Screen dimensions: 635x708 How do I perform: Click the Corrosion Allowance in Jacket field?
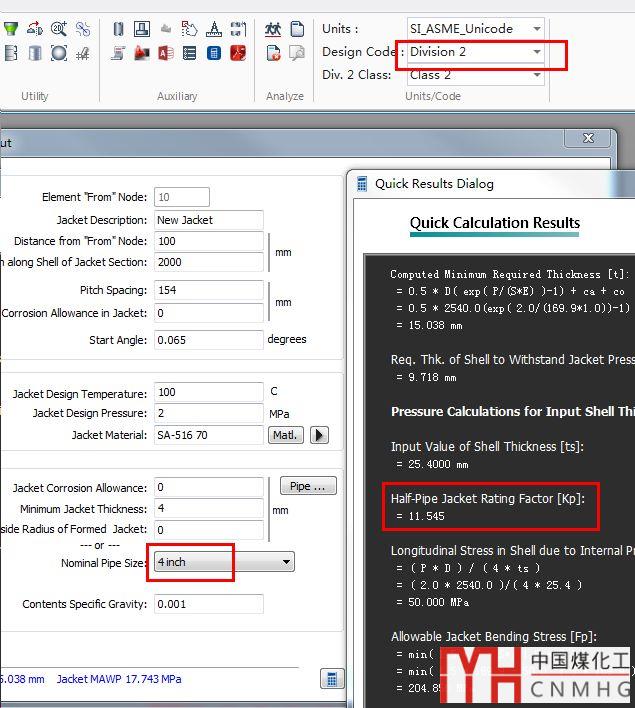209,313
